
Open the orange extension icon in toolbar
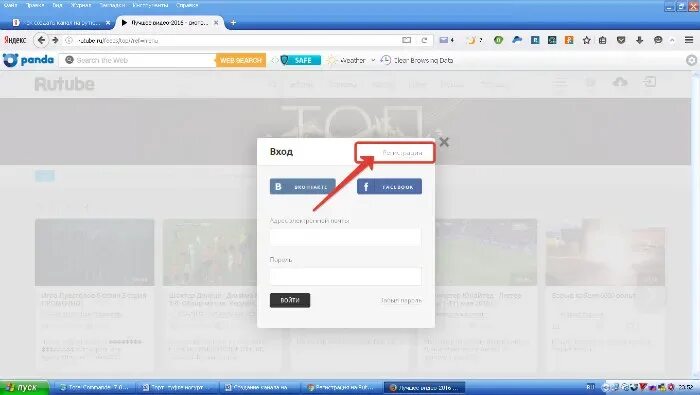pyautogui.click(x=569, y=40)
